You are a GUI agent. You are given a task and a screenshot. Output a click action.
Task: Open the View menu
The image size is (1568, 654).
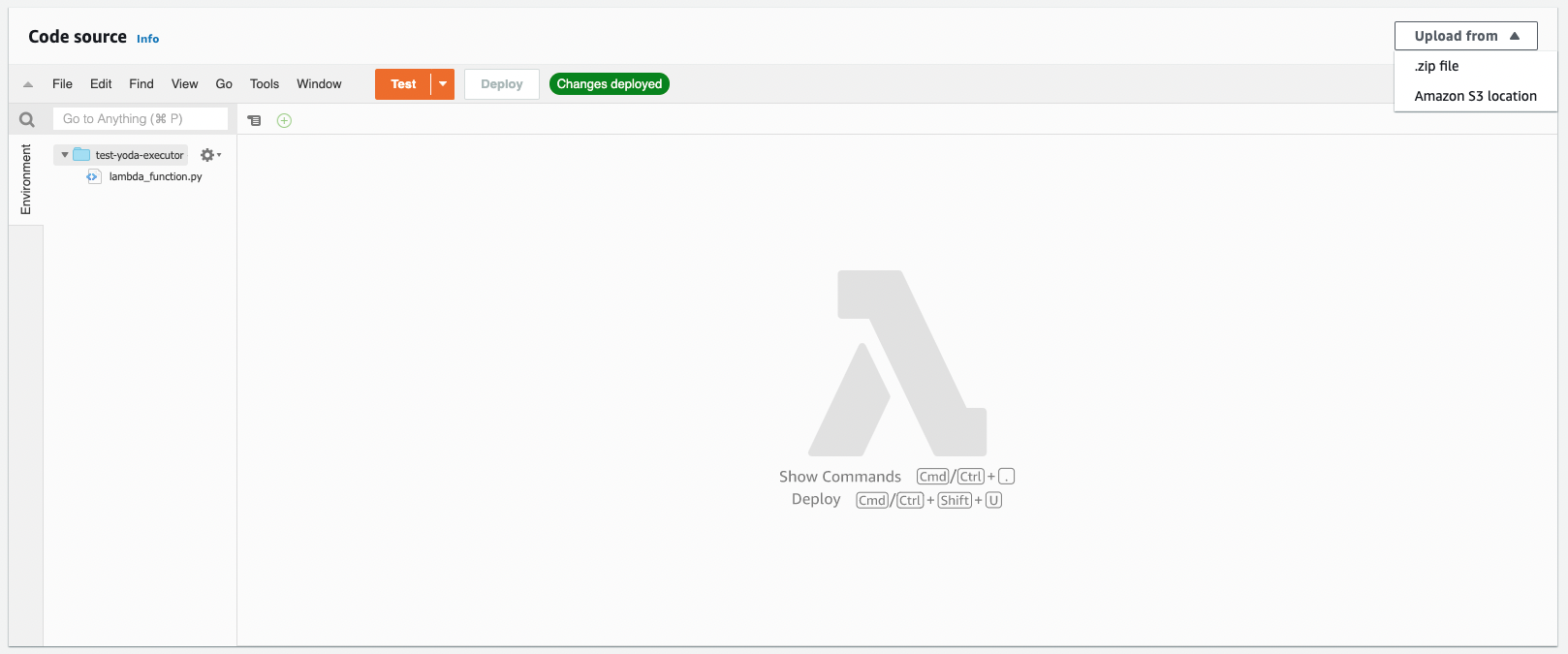[x=184, y=84]
